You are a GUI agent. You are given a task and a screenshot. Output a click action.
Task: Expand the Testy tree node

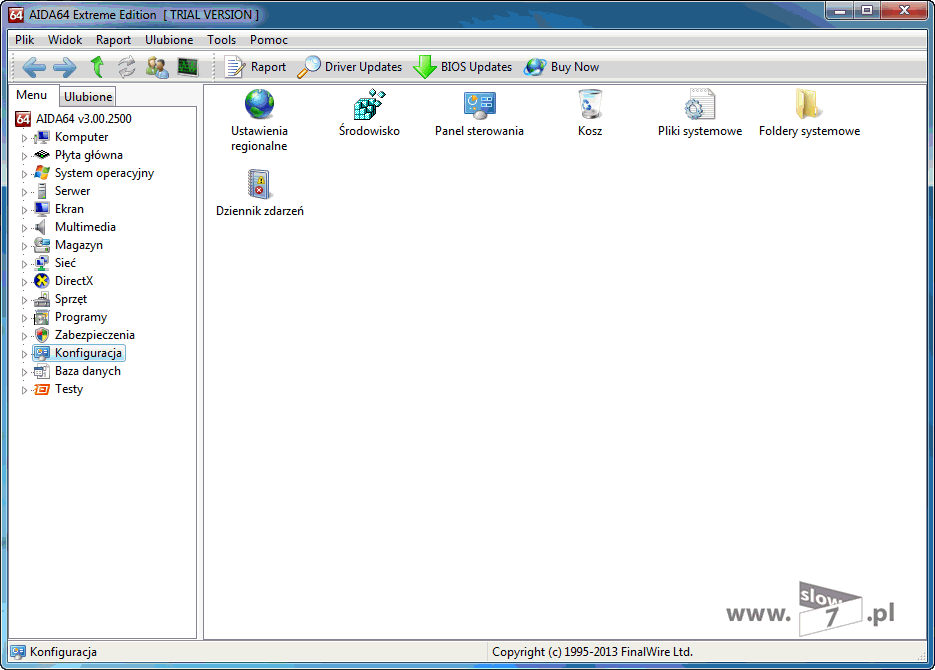(24, 390)
